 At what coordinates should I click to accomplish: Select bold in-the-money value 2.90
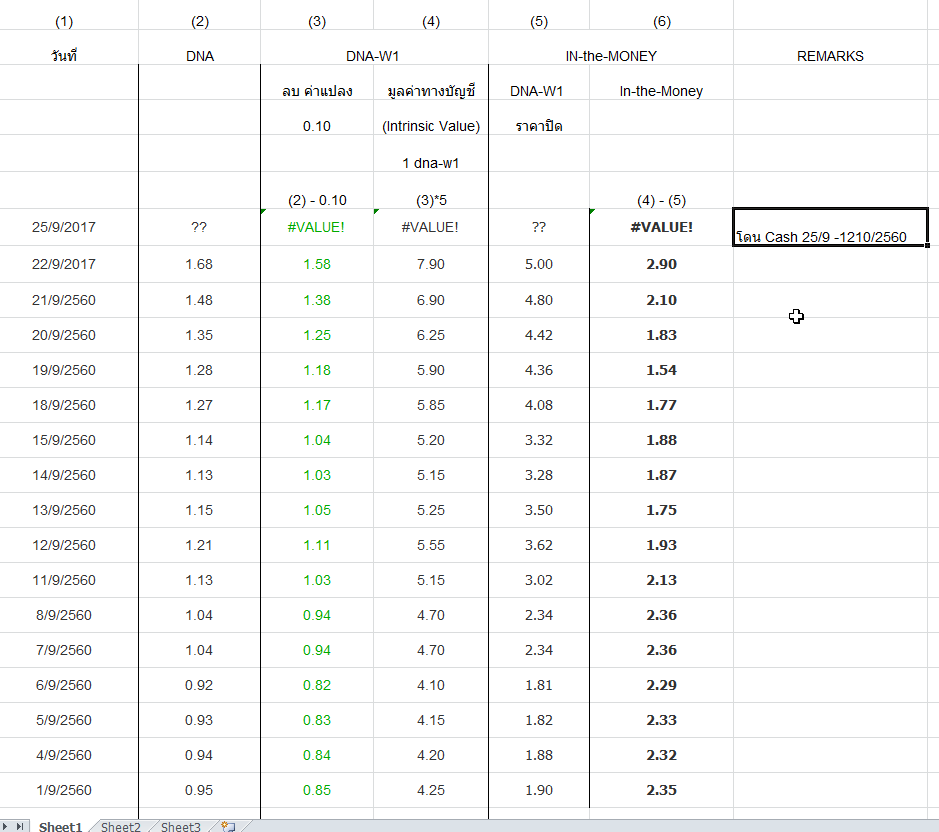[x=661, y=264]
